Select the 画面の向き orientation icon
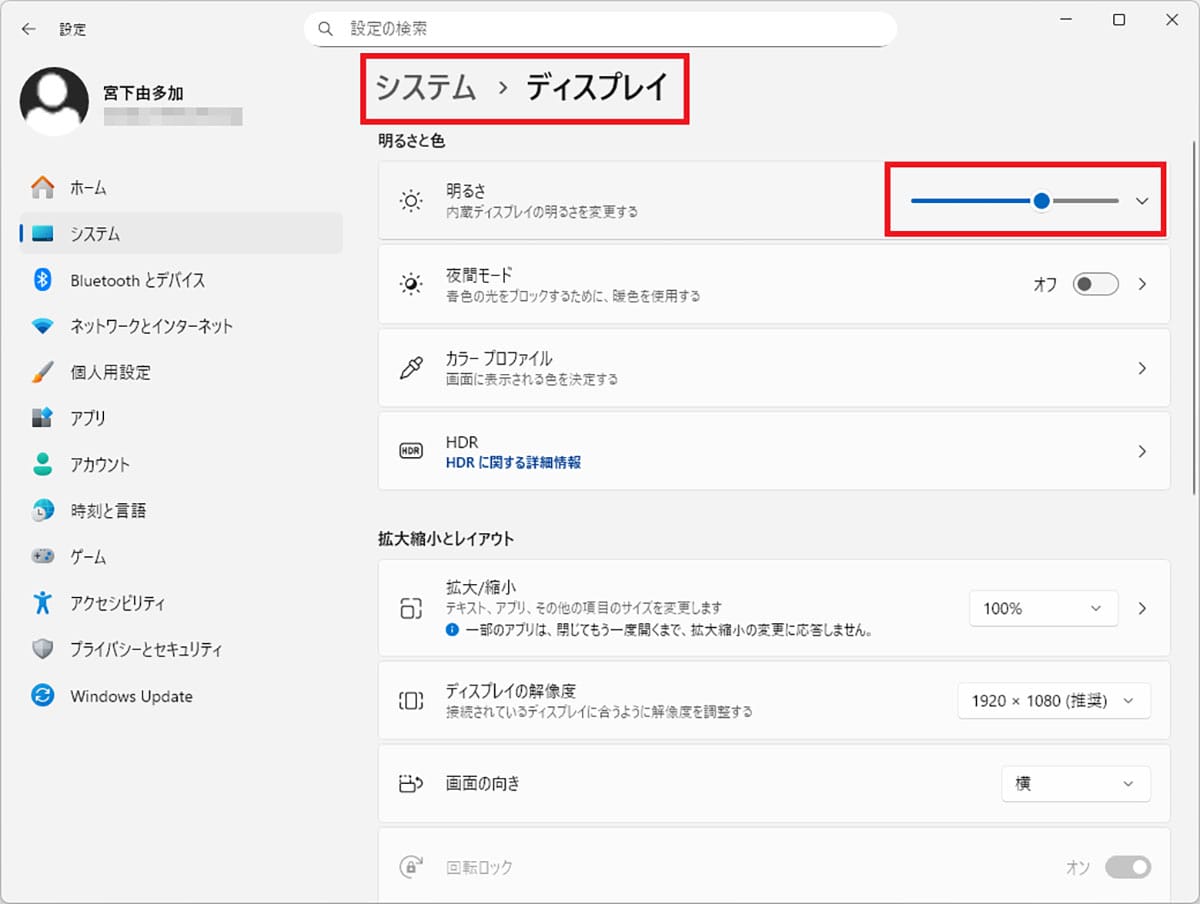 point(409,784)
